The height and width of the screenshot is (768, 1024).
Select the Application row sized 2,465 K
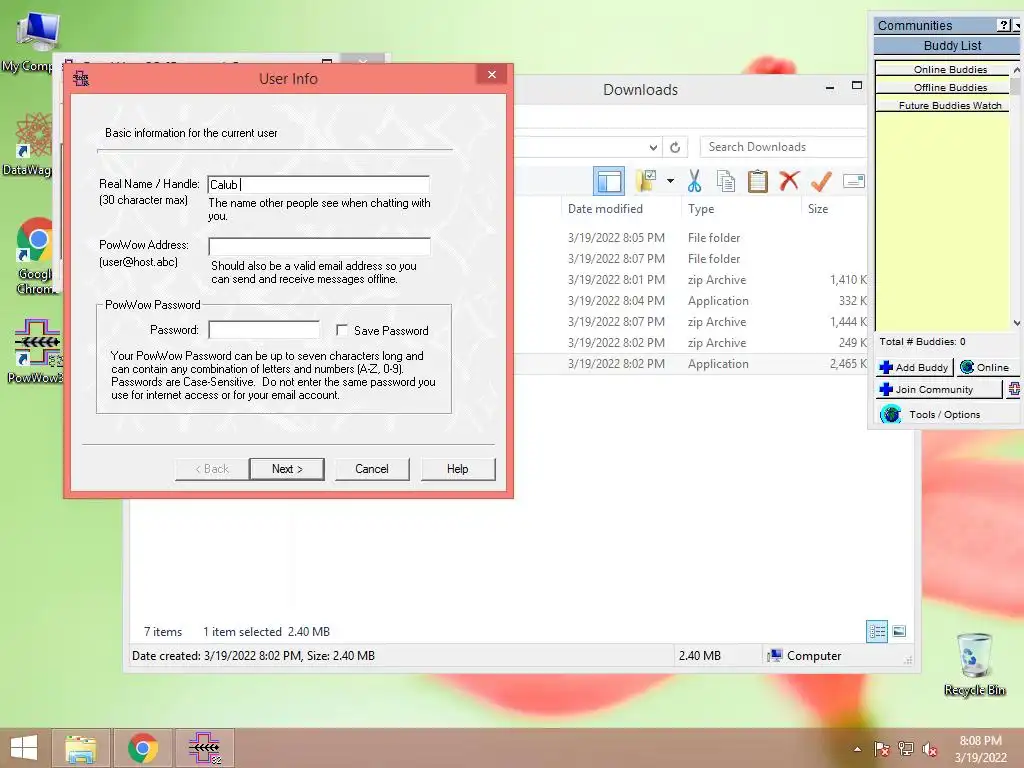[690, 364]
